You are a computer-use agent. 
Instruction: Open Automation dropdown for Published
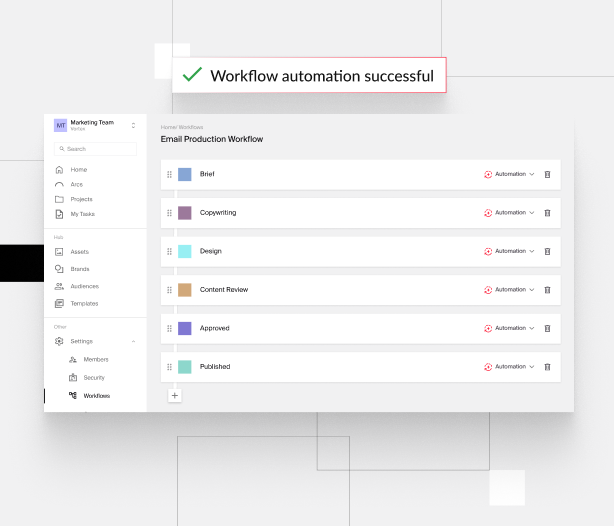click(509, 367)
